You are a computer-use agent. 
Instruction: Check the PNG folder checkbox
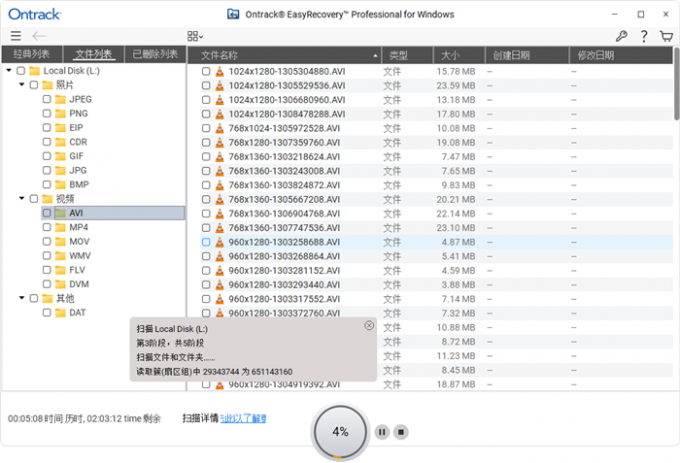click(x=47, y=114)
